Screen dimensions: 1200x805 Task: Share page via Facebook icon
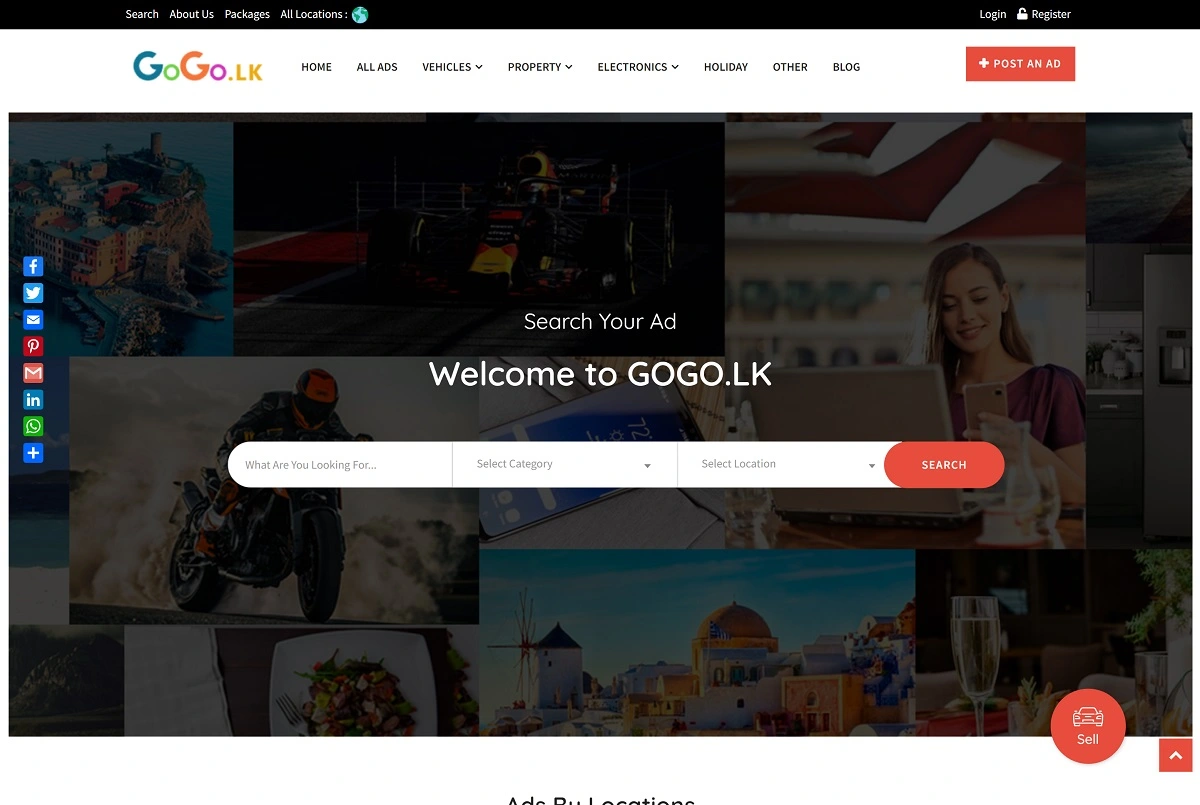33,266
